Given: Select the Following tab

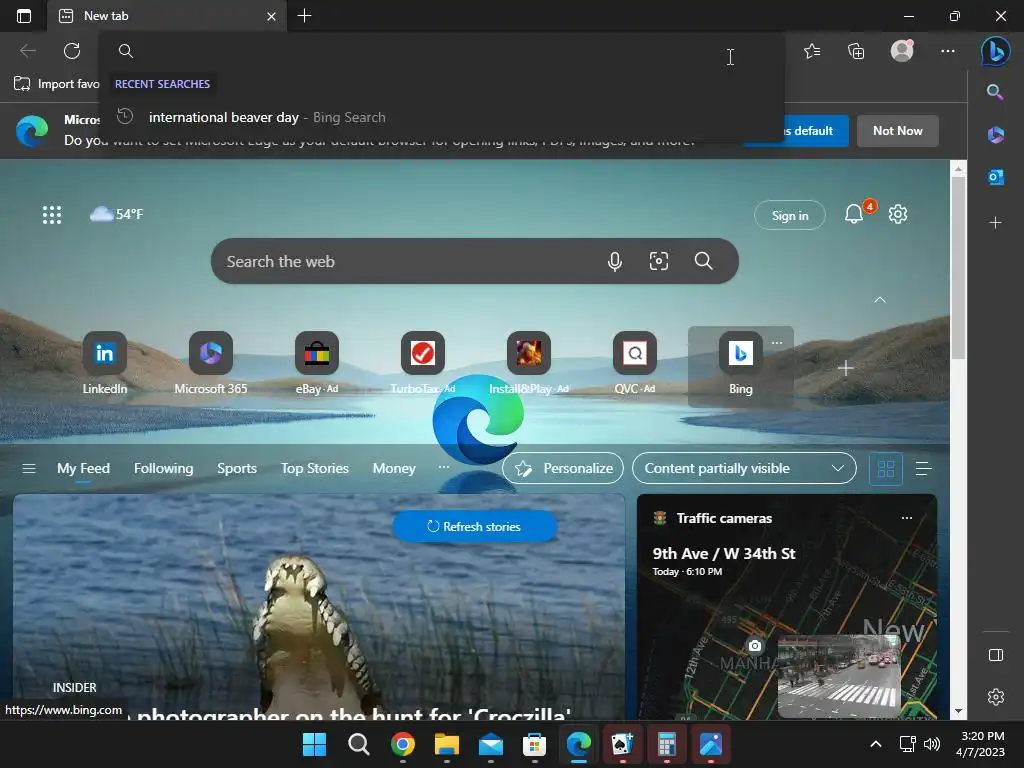Looking at the screenshot, I should [x=163, y=468].
